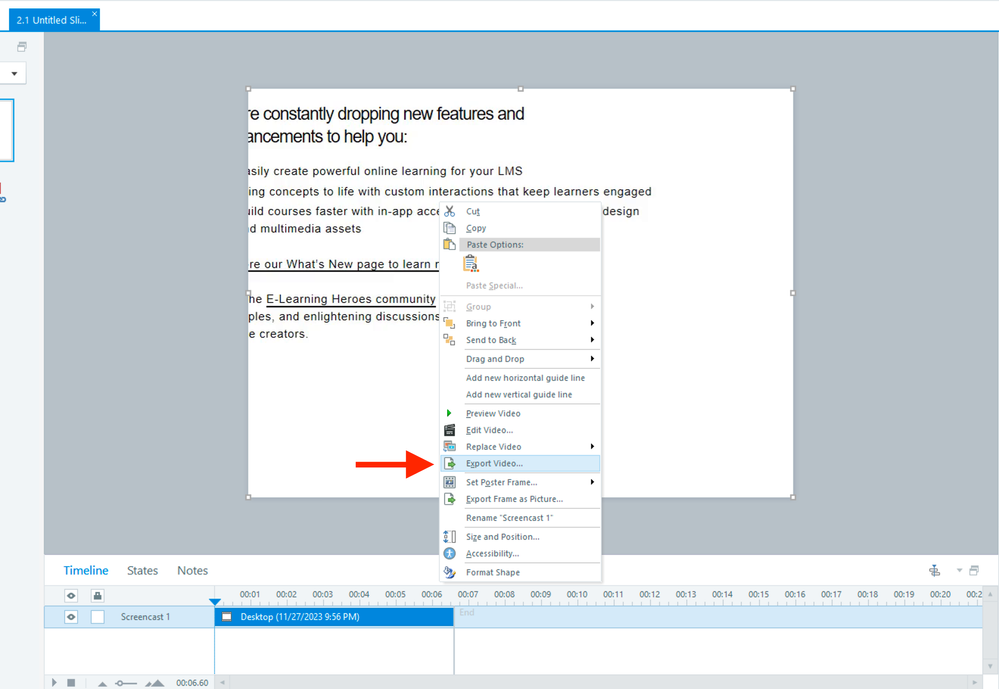999x689 pixels.
Task: Choose Add new vertical guide line
Action: click(x=521, y=395)
